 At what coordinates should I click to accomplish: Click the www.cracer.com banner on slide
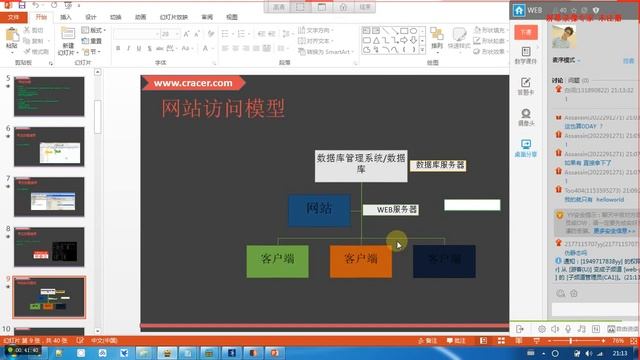pyautogui.click(x=193, y=83)
